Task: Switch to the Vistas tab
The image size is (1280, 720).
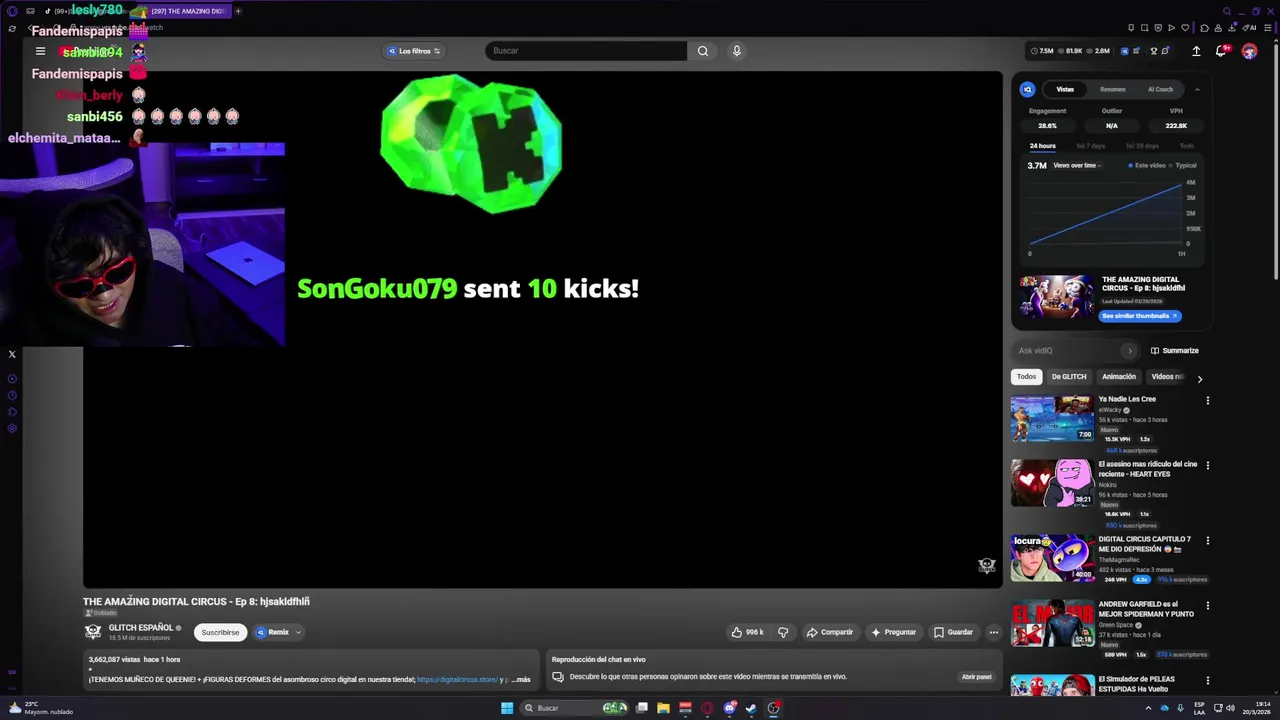Action: [x=1065, y=89]
